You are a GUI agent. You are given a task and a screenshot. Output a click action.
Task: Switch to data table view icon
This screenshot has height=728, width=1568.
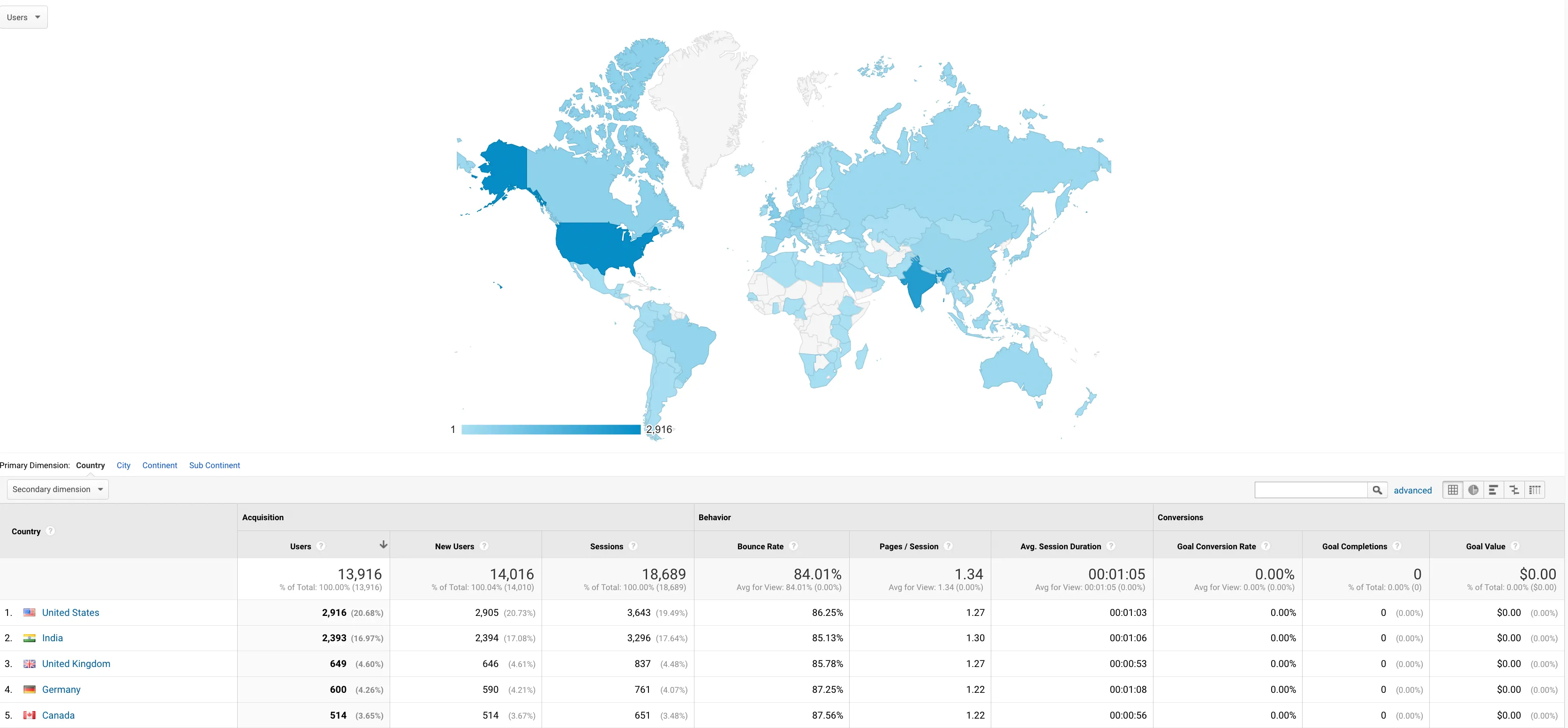[x=1453, y=490]
